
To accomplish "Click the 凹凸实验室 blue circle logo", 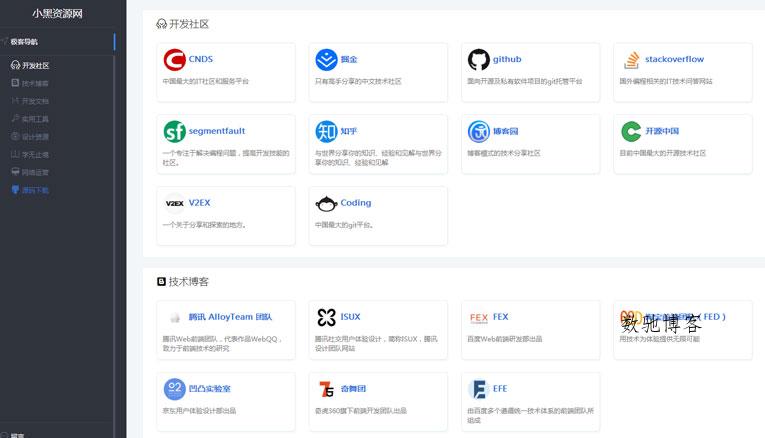I will (174, 389).
